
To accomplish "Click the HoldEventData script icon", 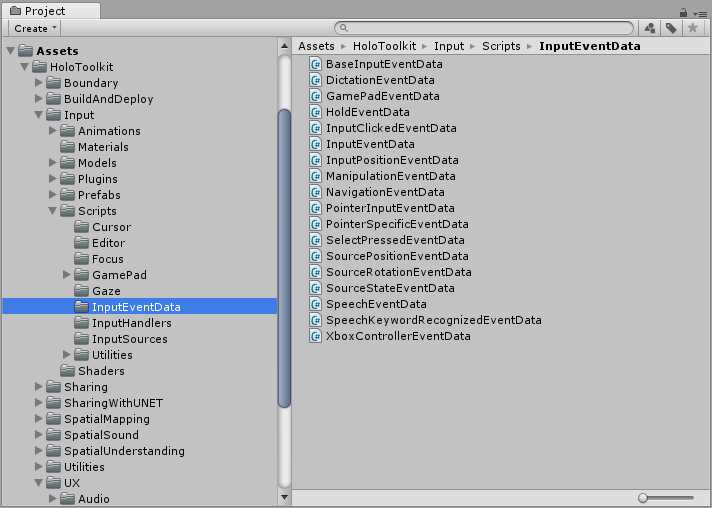I will (315, 112).
